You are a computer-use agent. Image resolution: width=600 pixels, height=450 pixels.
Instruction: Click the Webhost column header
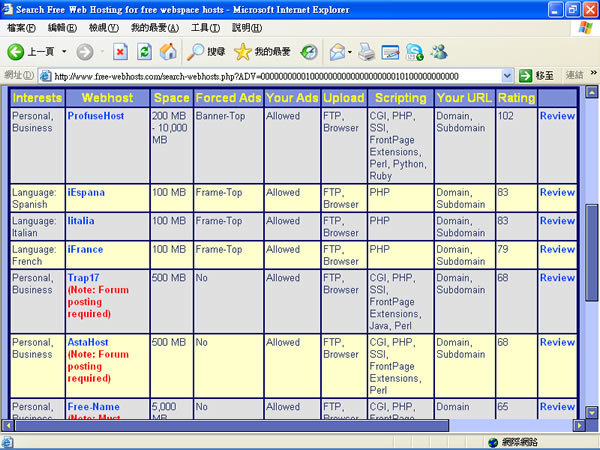click(108, 98)
